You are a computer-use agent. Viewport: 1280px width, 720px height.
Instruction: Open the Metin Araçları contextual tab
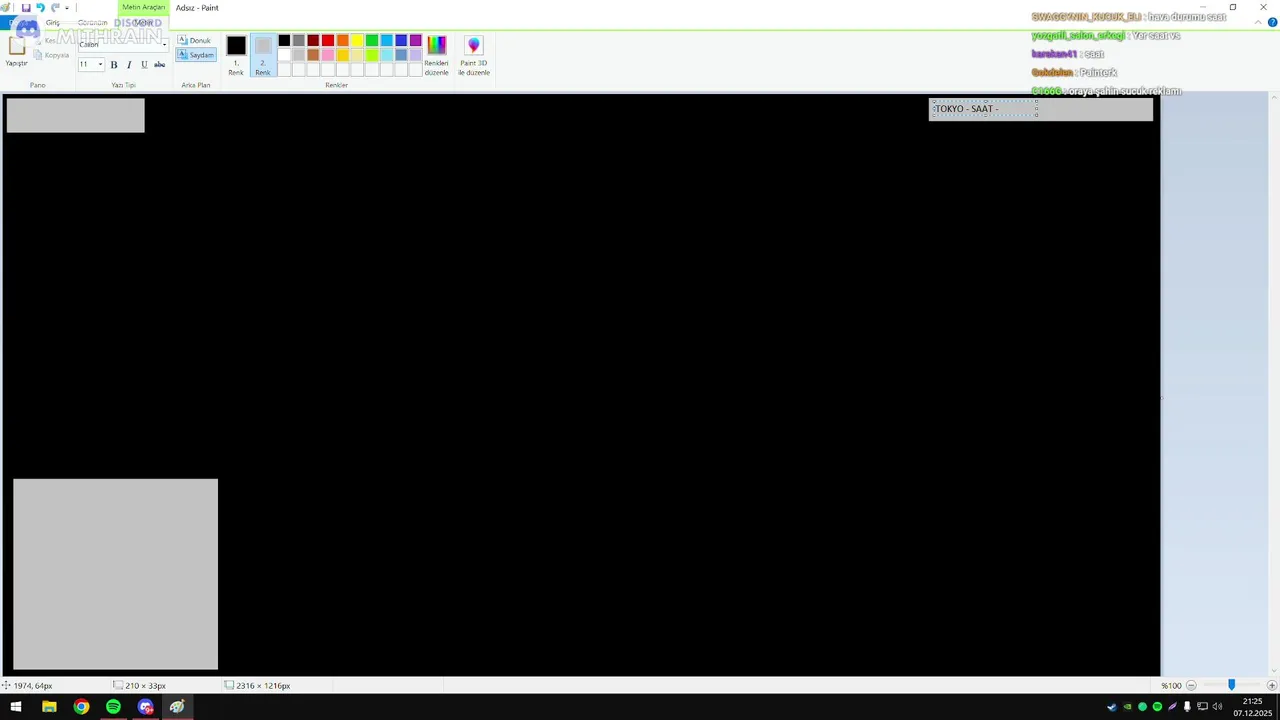(144, 7)
